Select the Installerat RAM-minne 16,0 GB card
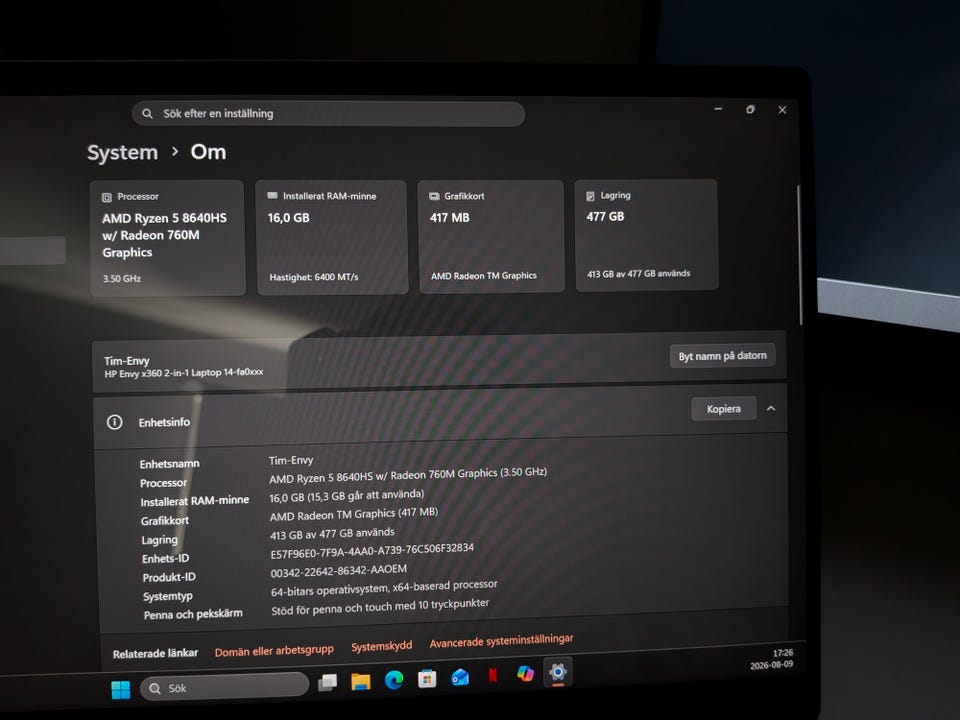 [332, 238]
